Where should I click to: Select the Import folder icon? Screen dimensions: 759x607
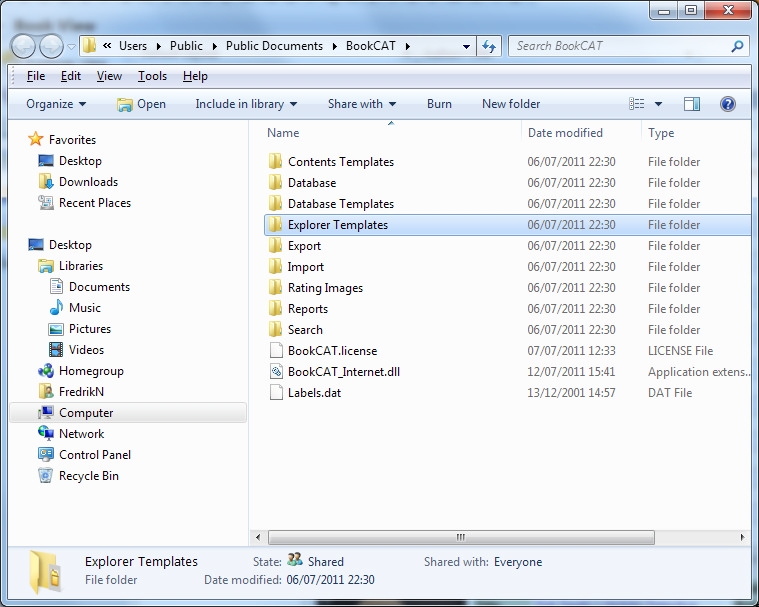point(275,266)
